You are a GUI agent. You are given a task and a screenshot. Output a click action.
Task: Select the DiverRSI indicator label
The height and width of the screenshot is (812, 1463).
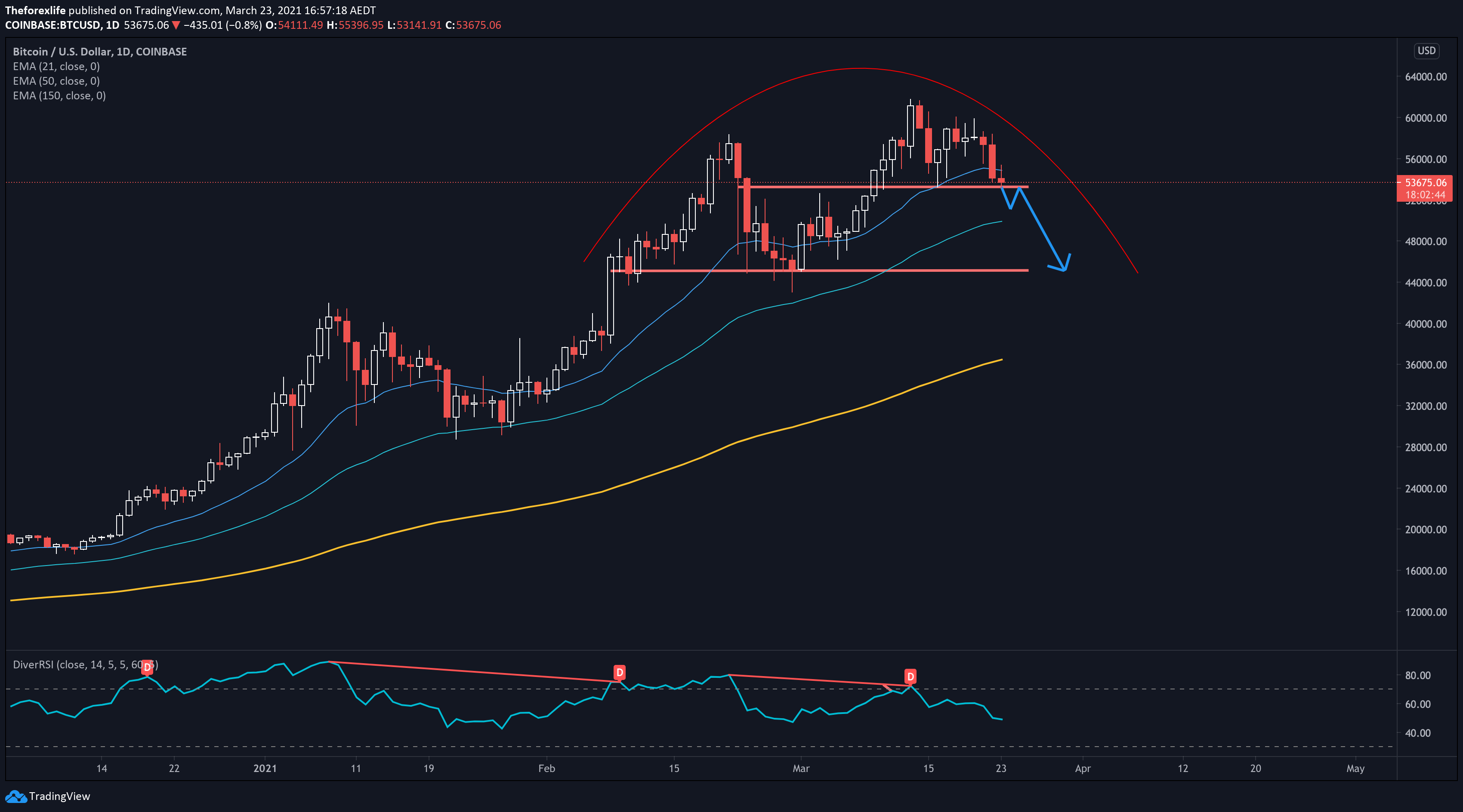85,664
